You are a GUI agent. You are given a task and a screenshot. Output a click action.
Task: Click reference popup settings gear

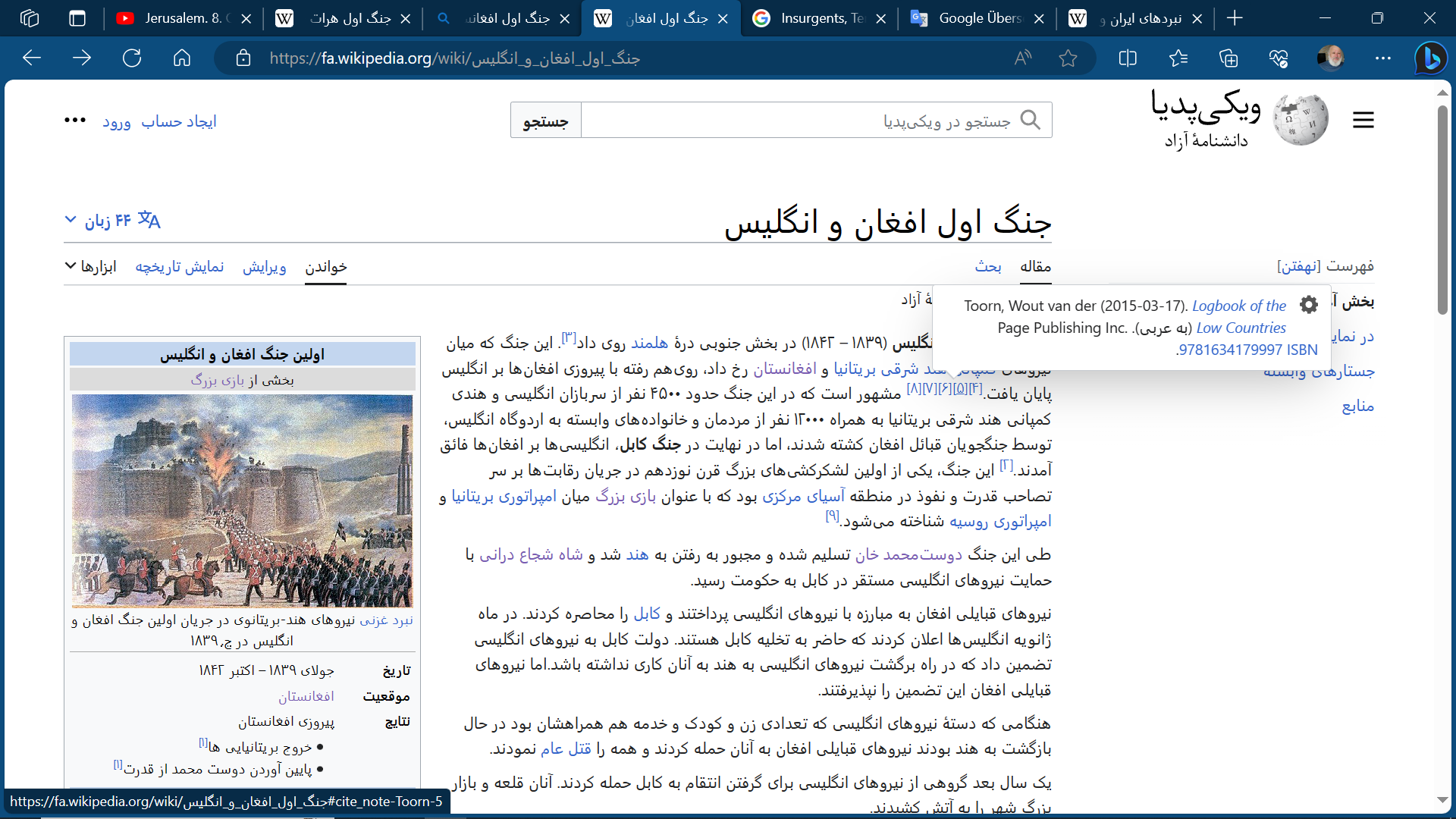click(x=1309, y=305)
